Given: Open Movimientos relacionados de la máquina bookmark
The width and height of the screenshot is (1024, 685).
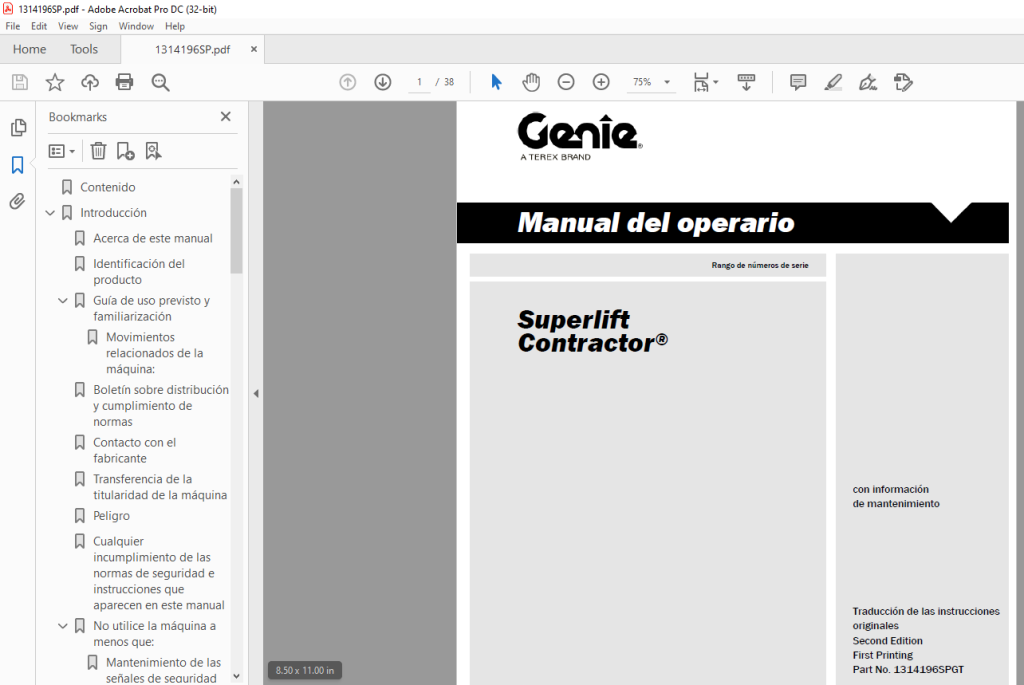Looking at the screenshot, I should 154,353.
